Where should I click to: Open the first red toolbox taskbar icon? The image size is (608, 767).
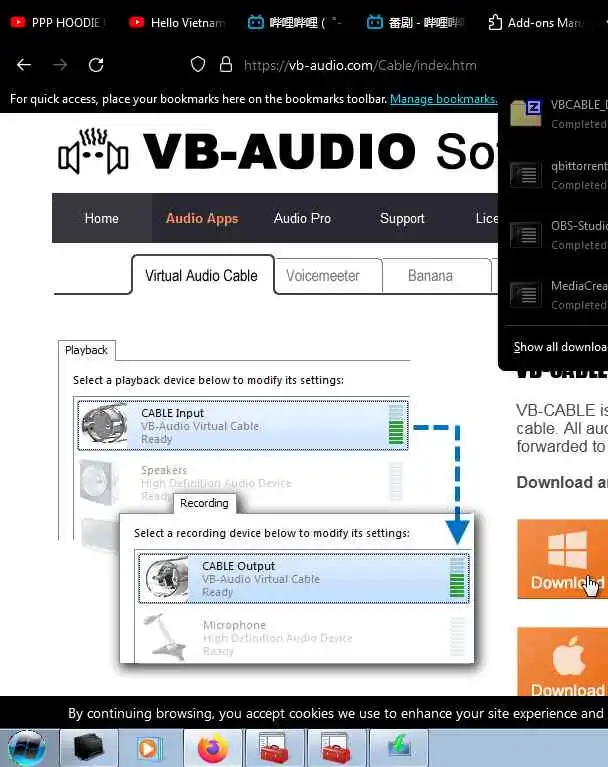pos(273,748)
